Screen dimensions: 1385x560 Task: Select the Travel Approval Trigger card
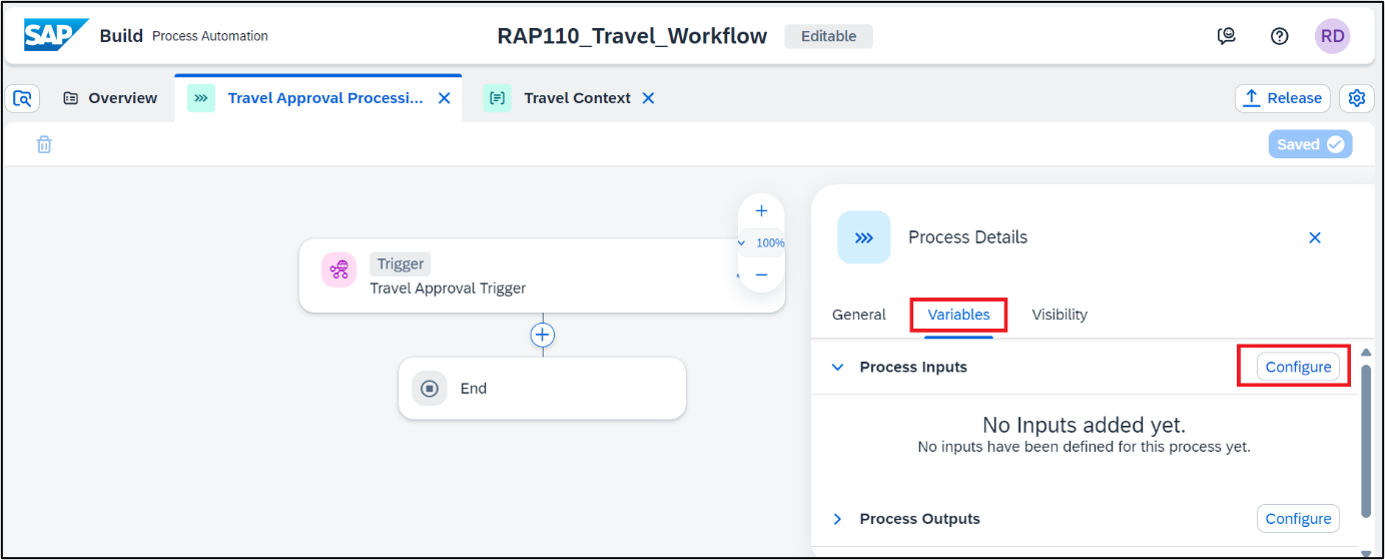[x=542, y=275]
